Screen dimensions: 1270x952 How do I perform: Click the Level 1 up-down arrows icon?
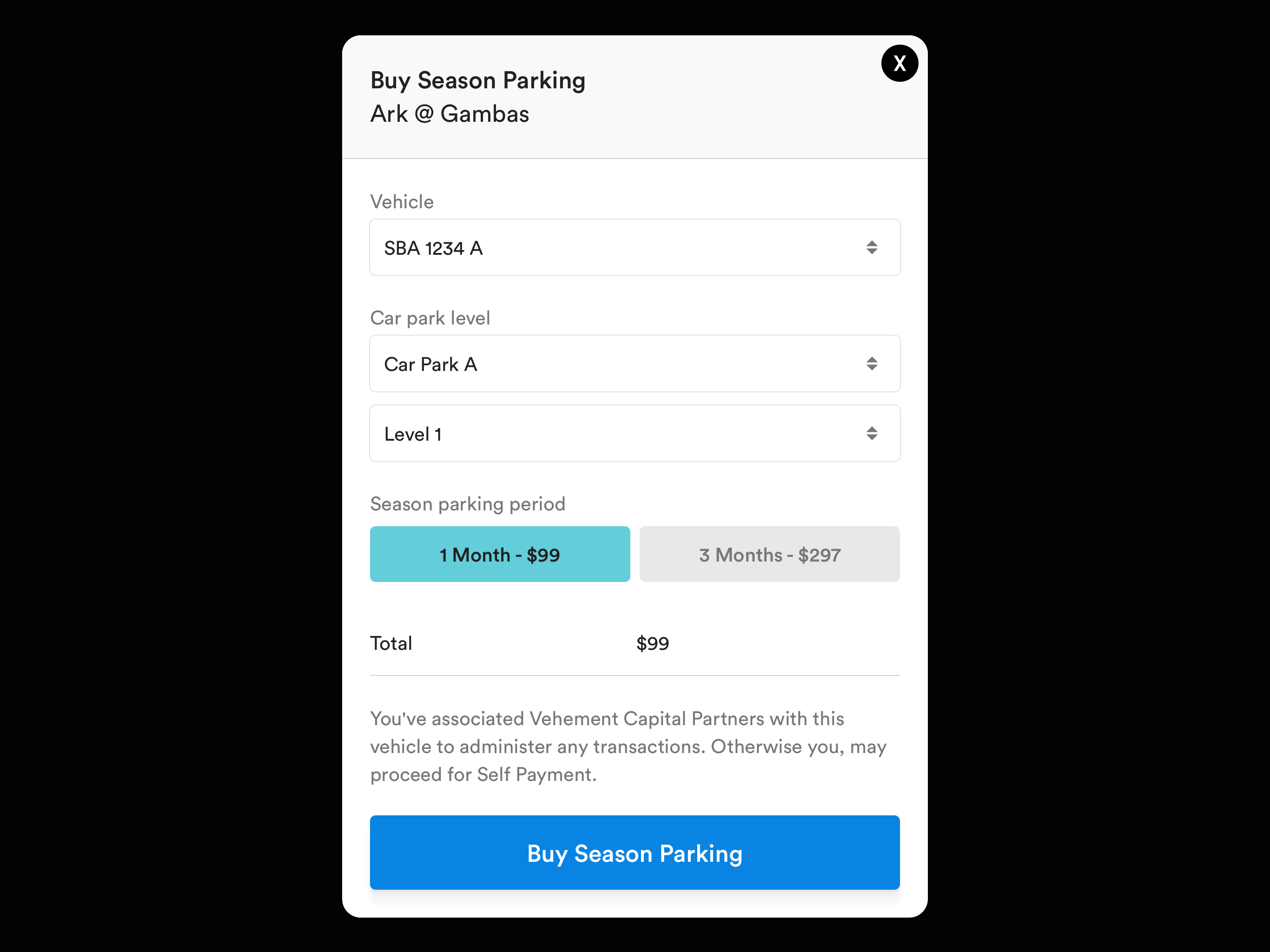(x=872, y=434)
